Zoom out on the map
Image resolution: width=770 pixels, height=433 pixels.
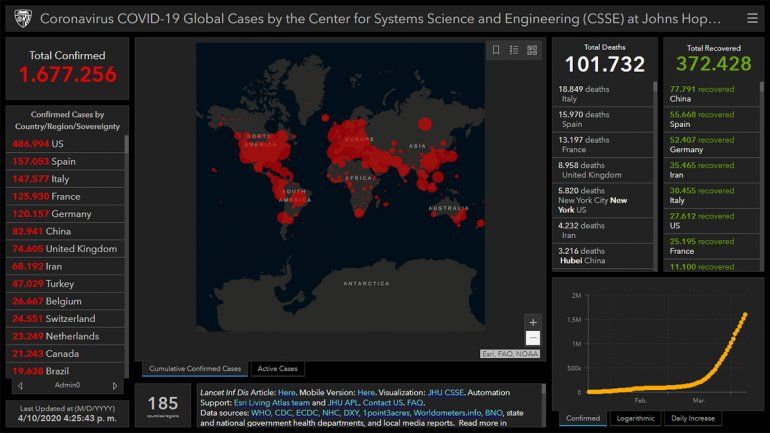click(x=533, y=339)
